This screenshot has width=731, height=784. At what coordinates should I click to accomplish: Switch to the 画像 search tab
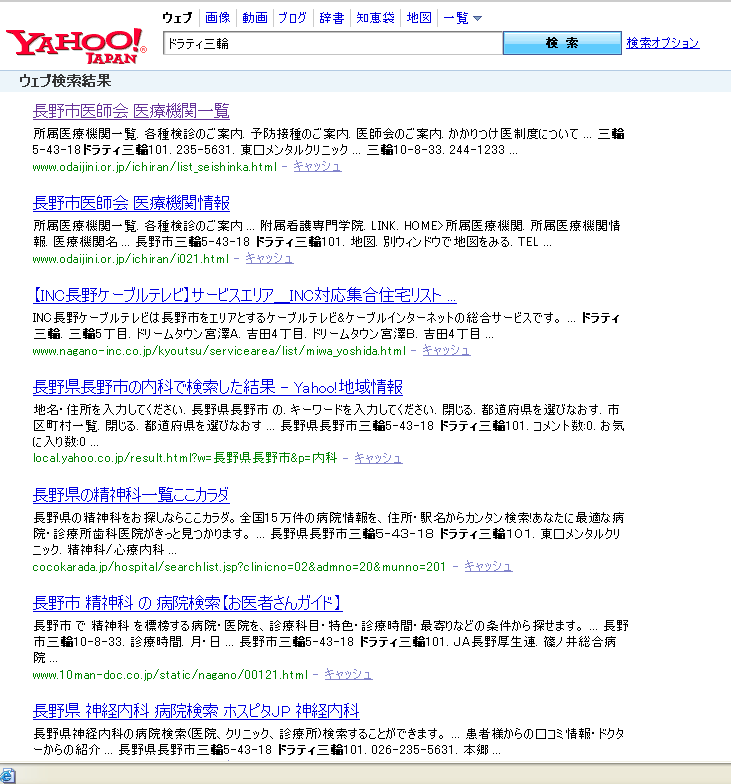218,18
